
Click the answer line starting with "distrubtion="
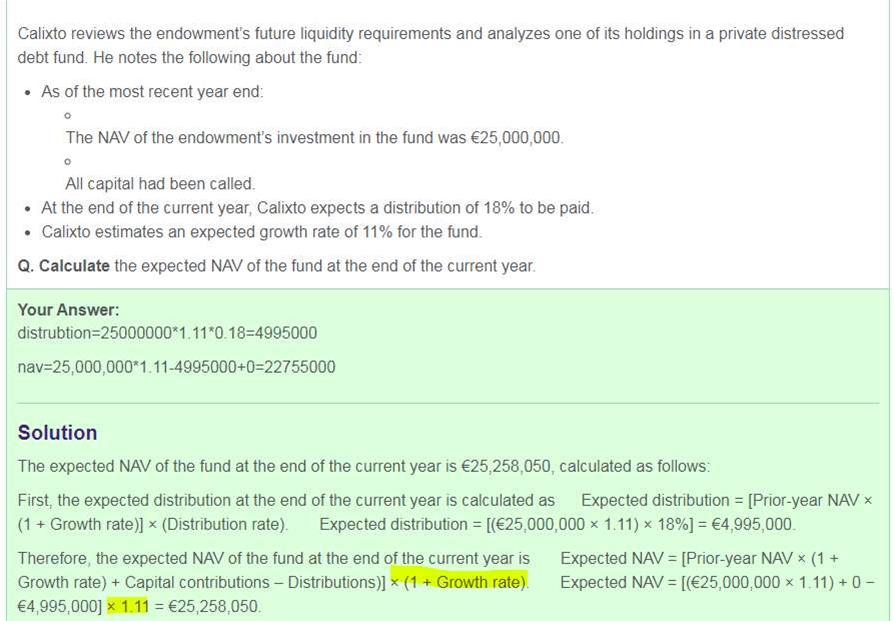click(x=167, y=333)
